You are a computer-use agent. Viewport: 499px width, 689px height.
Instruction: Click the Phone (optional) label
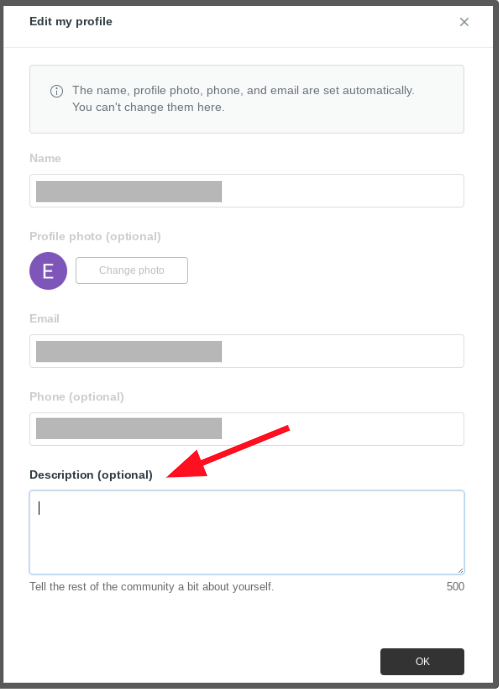(x=76, y=397)
